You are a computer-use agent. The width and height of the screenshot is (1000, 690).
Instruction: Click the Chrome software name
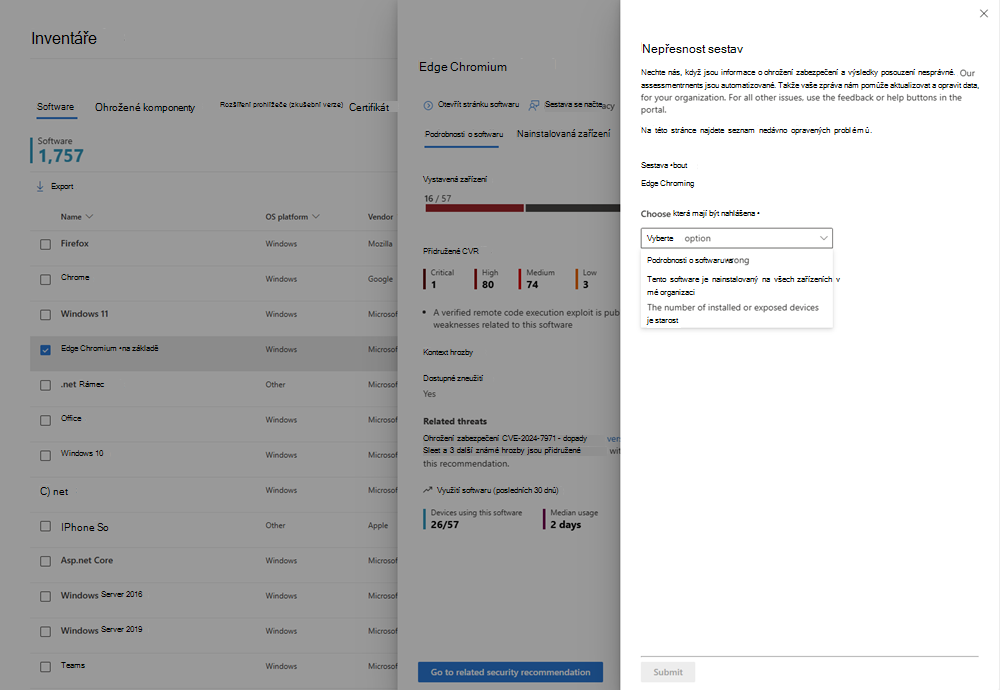[75, 277]
